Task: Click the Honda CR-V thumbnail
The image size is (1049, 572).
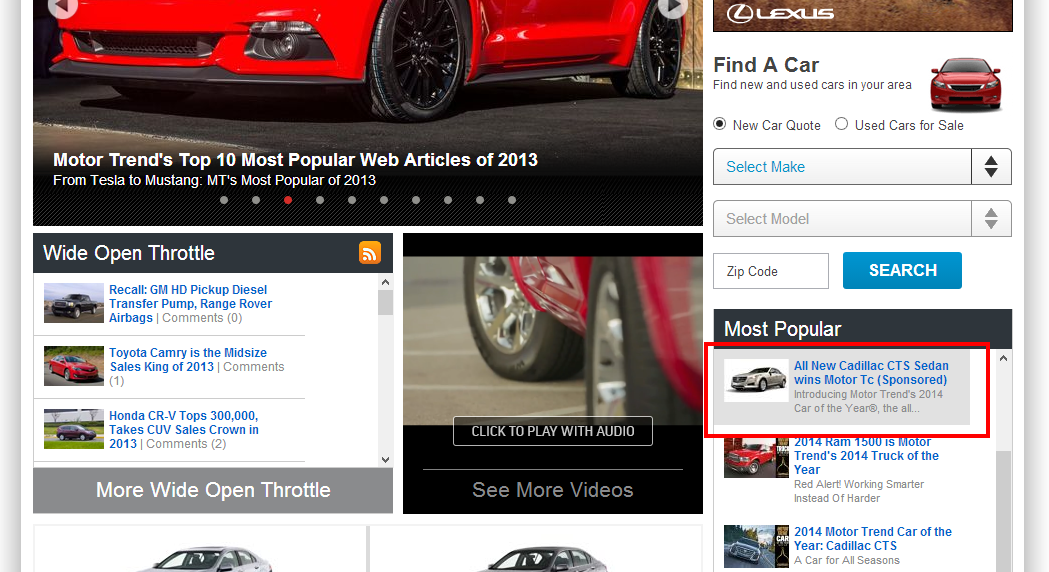Action: click(74, 429)
